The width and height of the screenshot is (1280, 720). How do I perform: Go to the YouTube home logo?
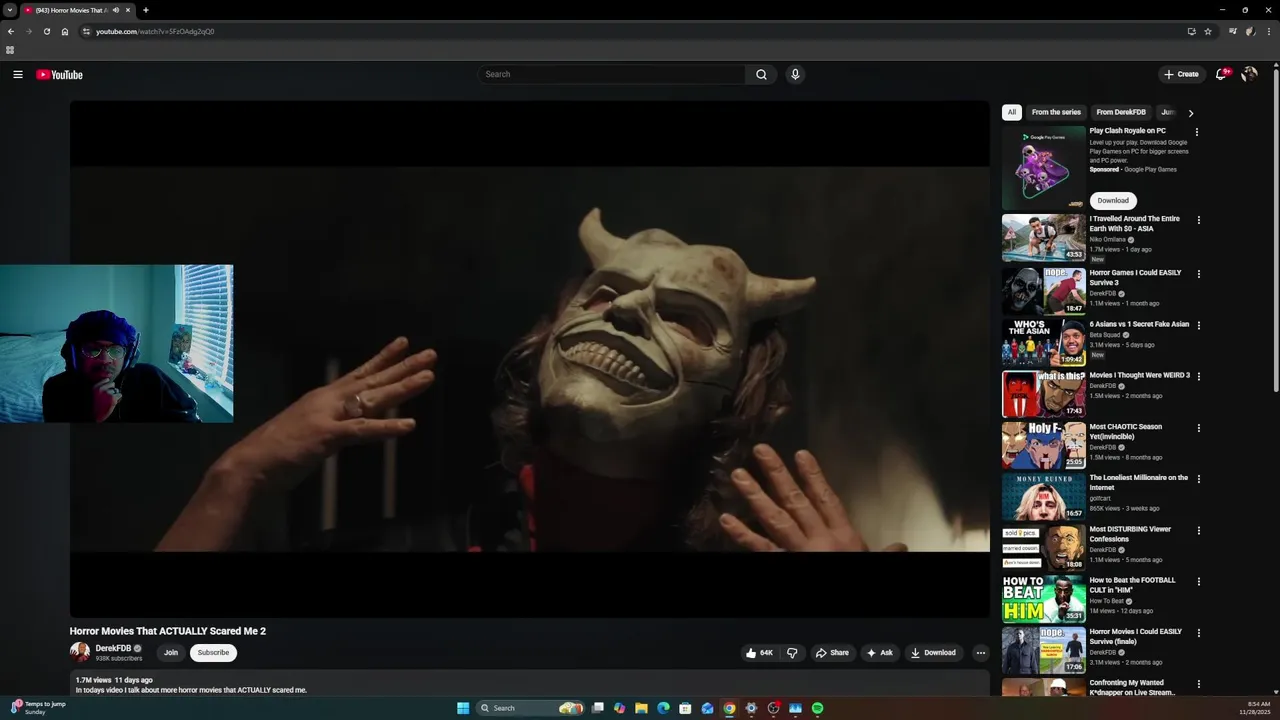[x=59, y=75]
